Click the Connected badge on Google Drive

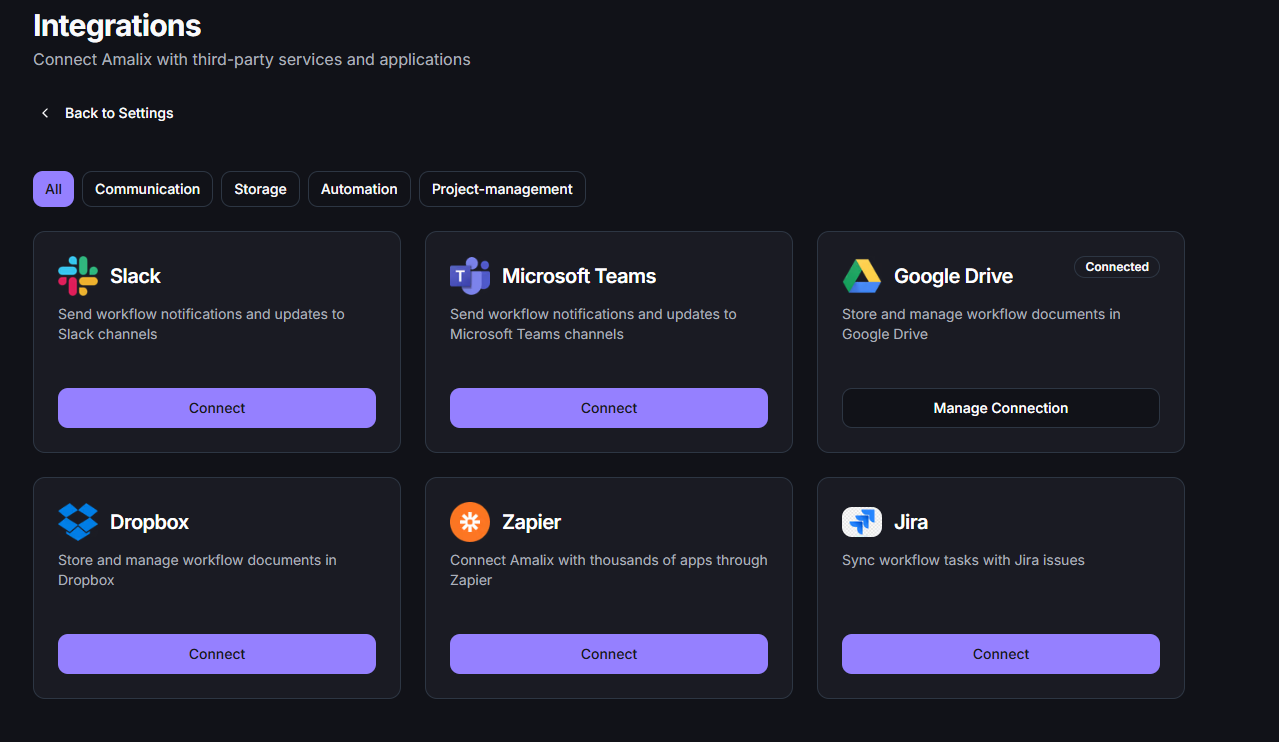(1116, 267)
